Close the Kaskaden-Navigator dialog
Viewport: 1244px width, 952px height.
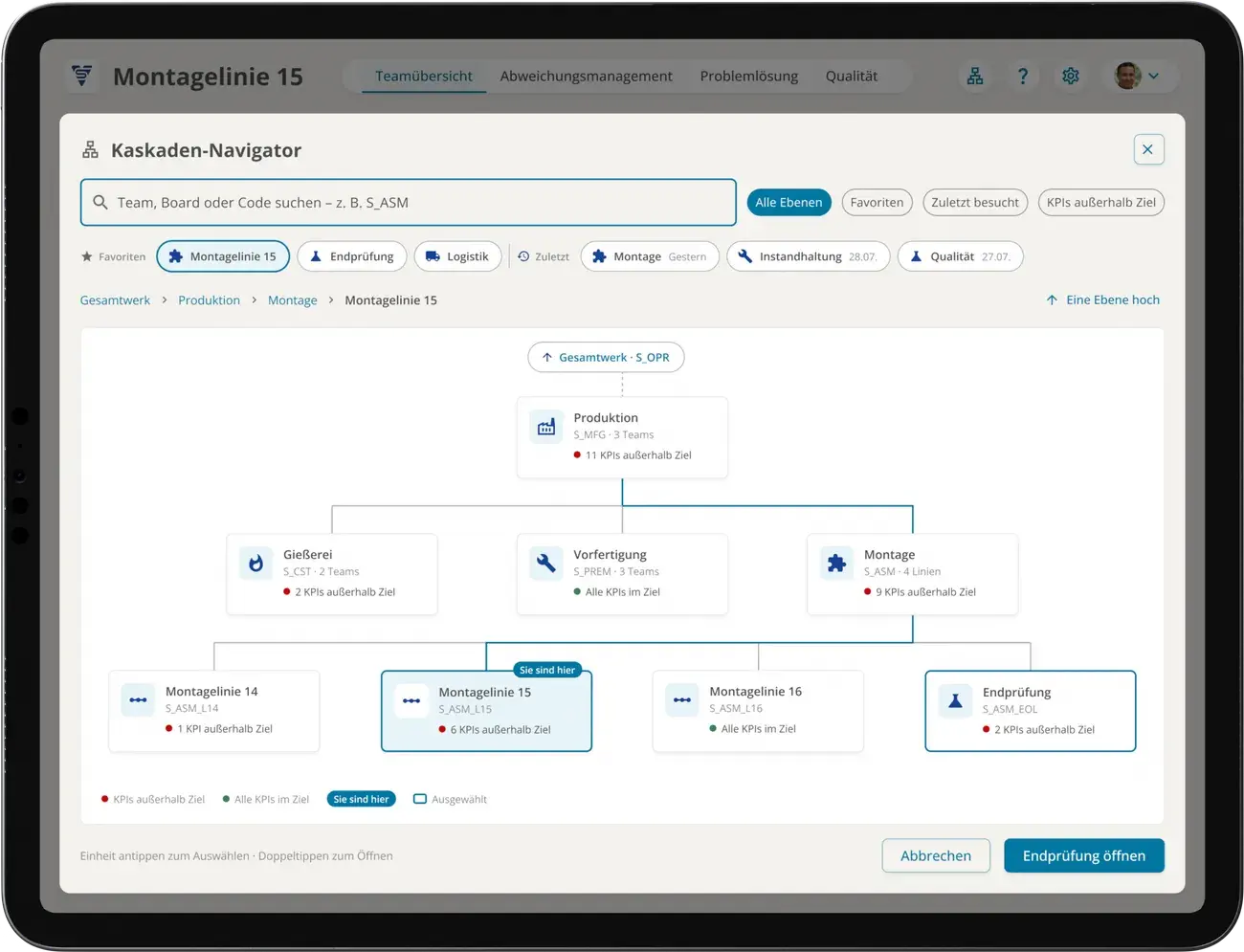[1148, 149]
